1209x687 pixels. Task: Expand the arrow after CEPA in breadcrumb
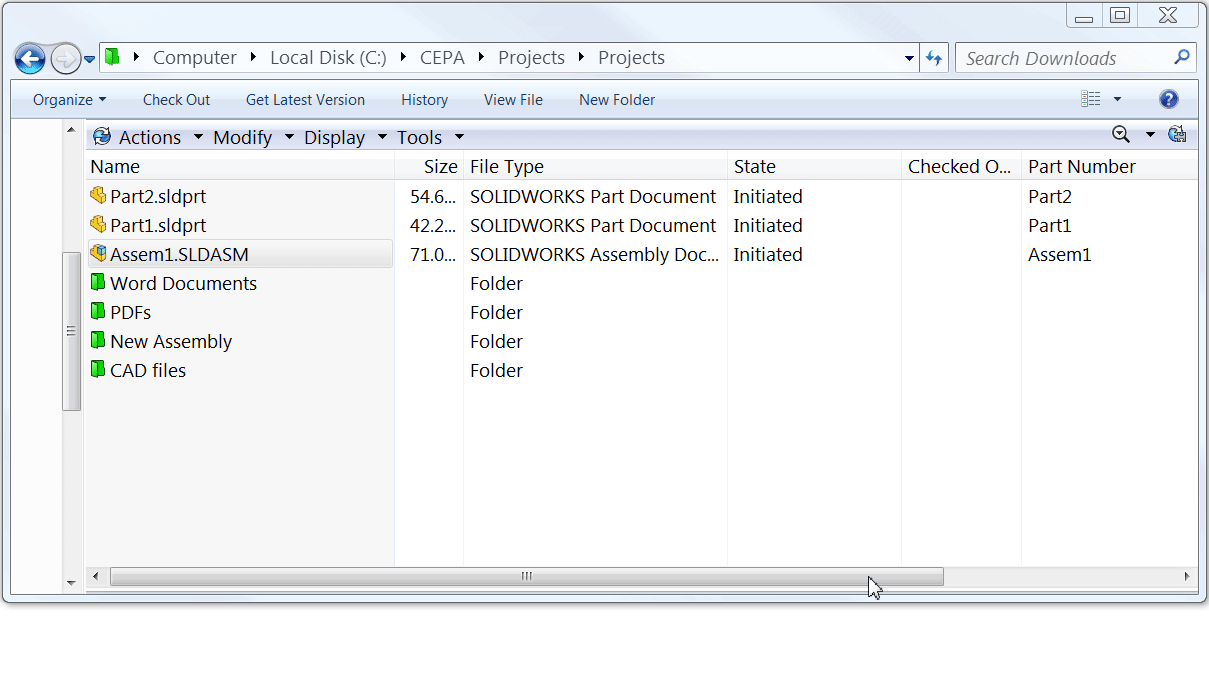[x=482, y=58]
